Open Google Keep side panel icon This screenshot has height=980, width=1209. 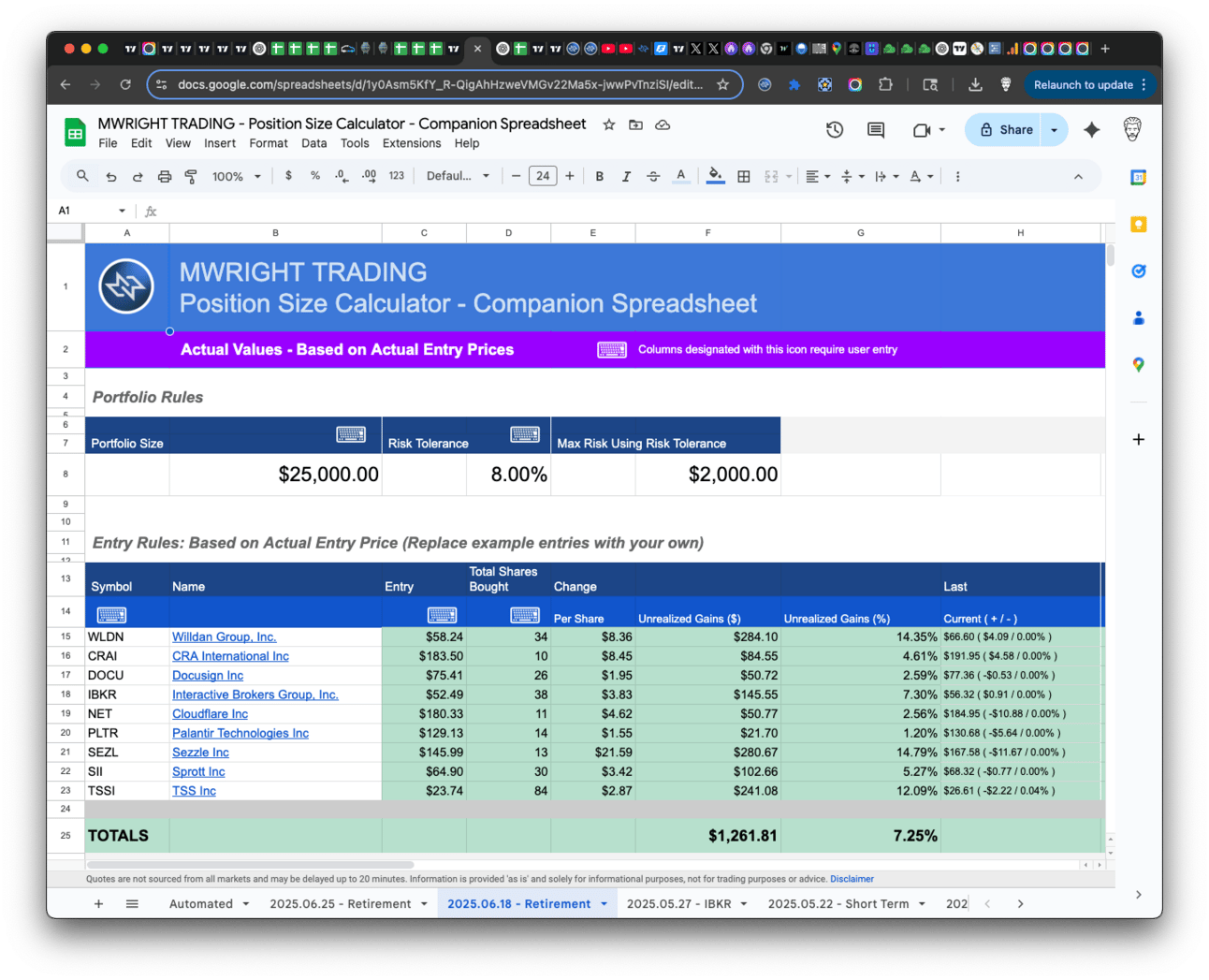coord(1138,224)
